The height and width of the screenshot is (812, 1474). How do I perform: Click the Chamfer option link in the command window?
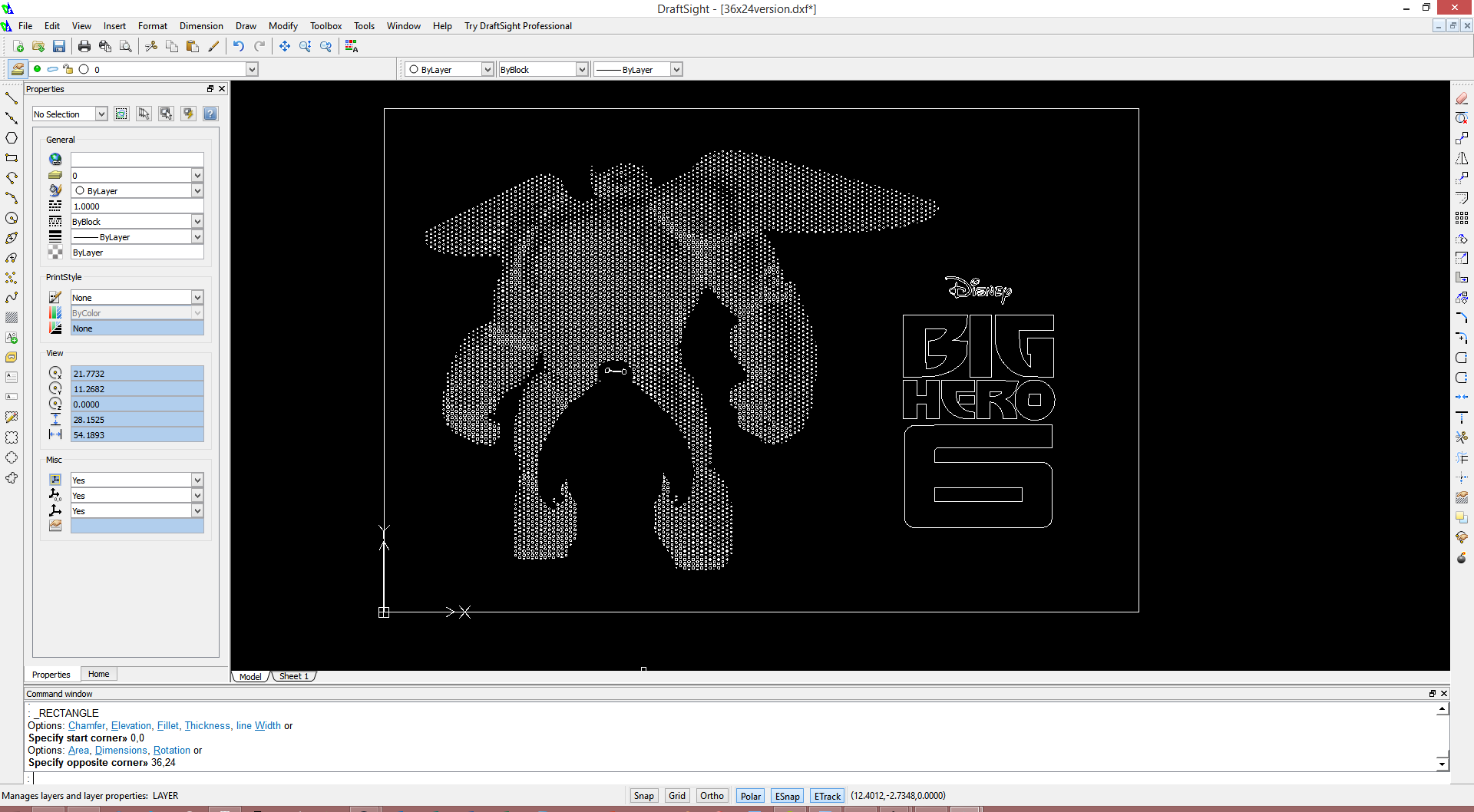(x=87, y=725)
